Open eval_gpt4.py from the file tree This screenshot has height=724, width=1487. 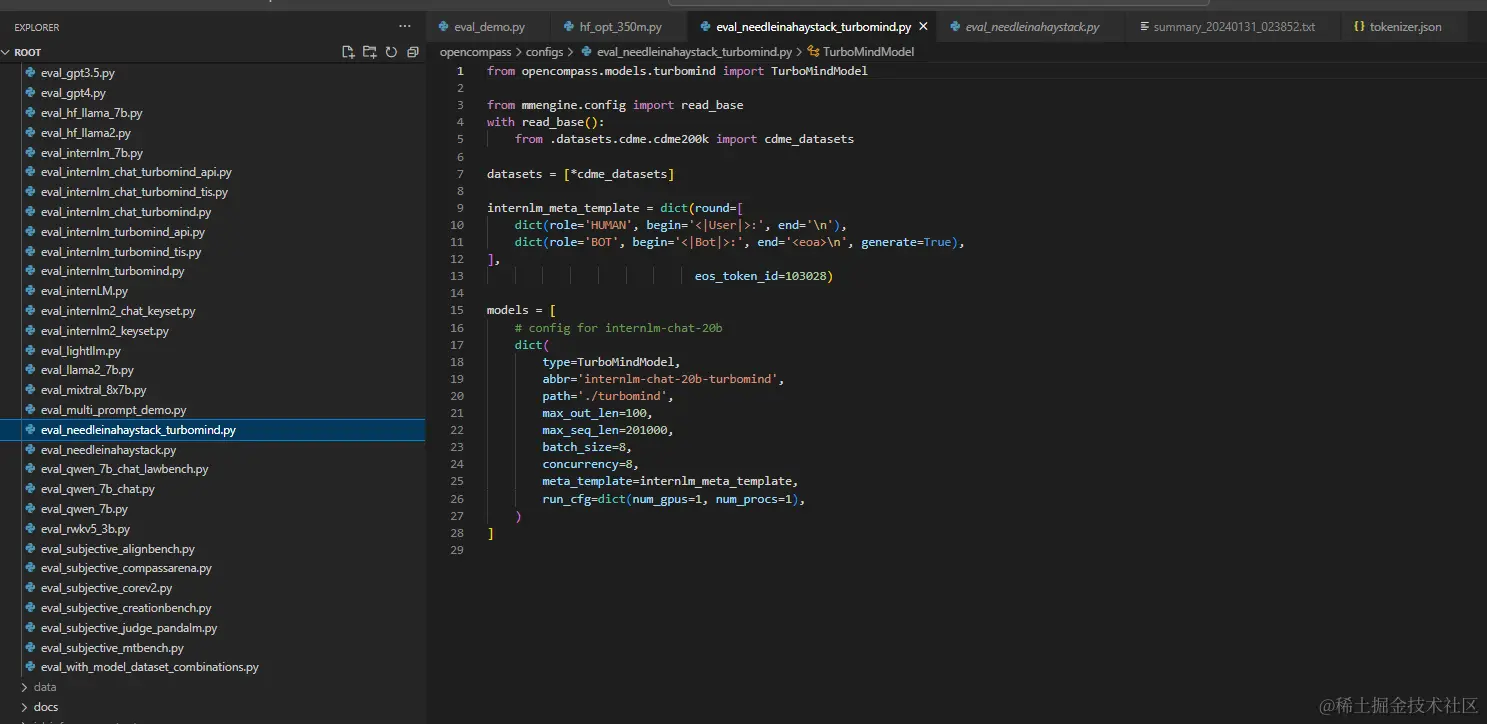[x=73, y=93]
